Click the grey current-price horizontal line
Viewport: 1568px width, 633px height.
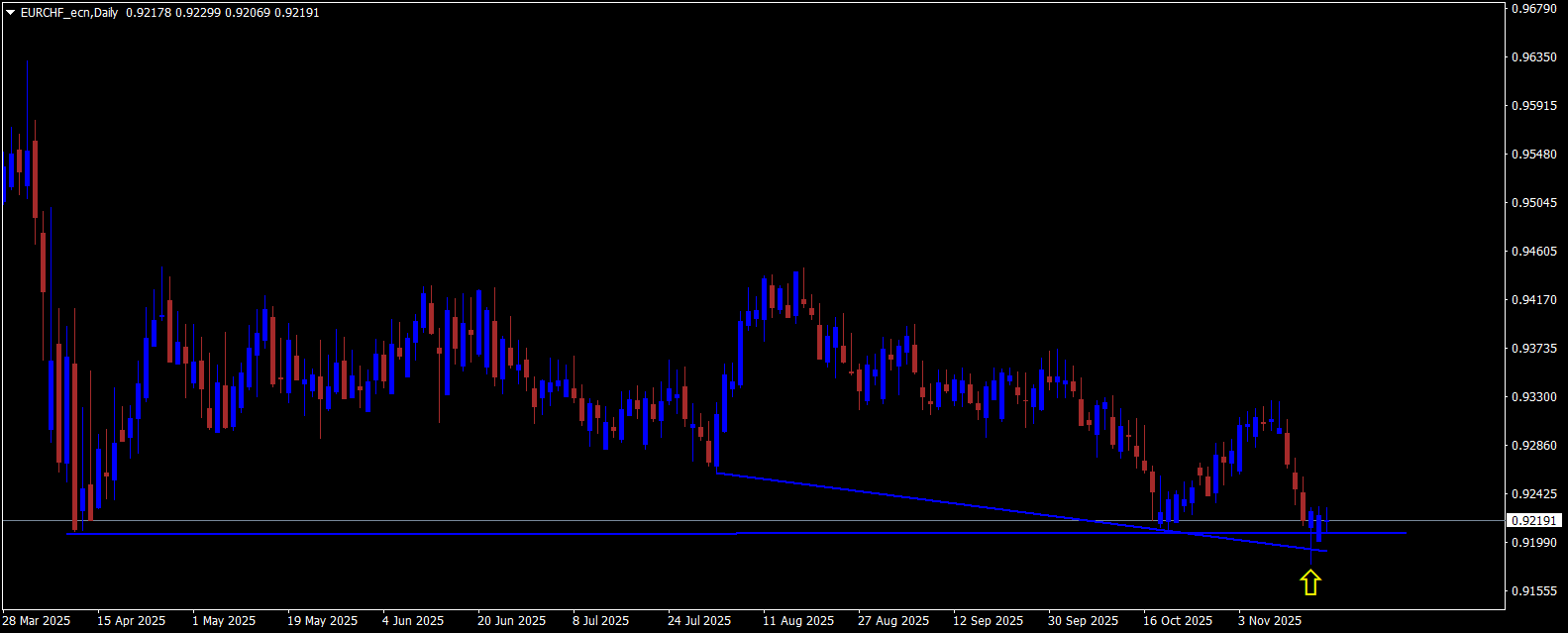(x=753, y=520)
